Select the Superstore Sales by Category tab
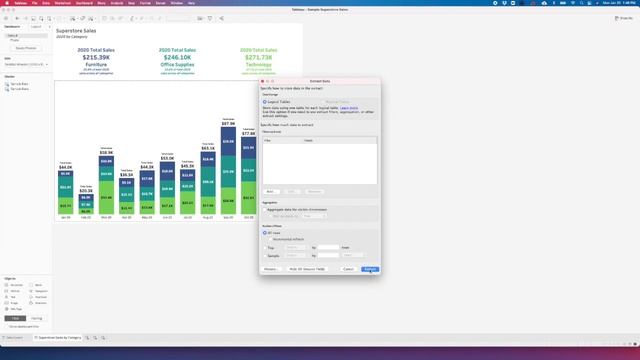 [x=58, y=338]
